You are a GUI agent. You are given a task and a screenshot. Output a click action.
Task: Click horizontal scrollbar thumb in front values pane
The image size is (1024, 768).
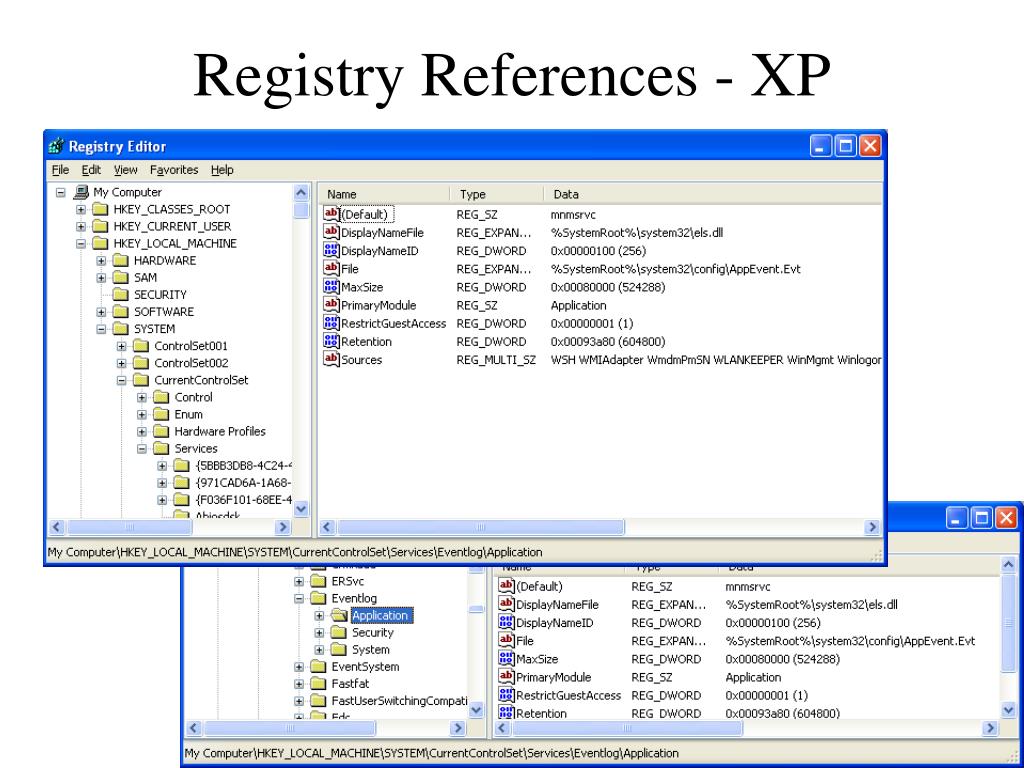tap(481, 527)
